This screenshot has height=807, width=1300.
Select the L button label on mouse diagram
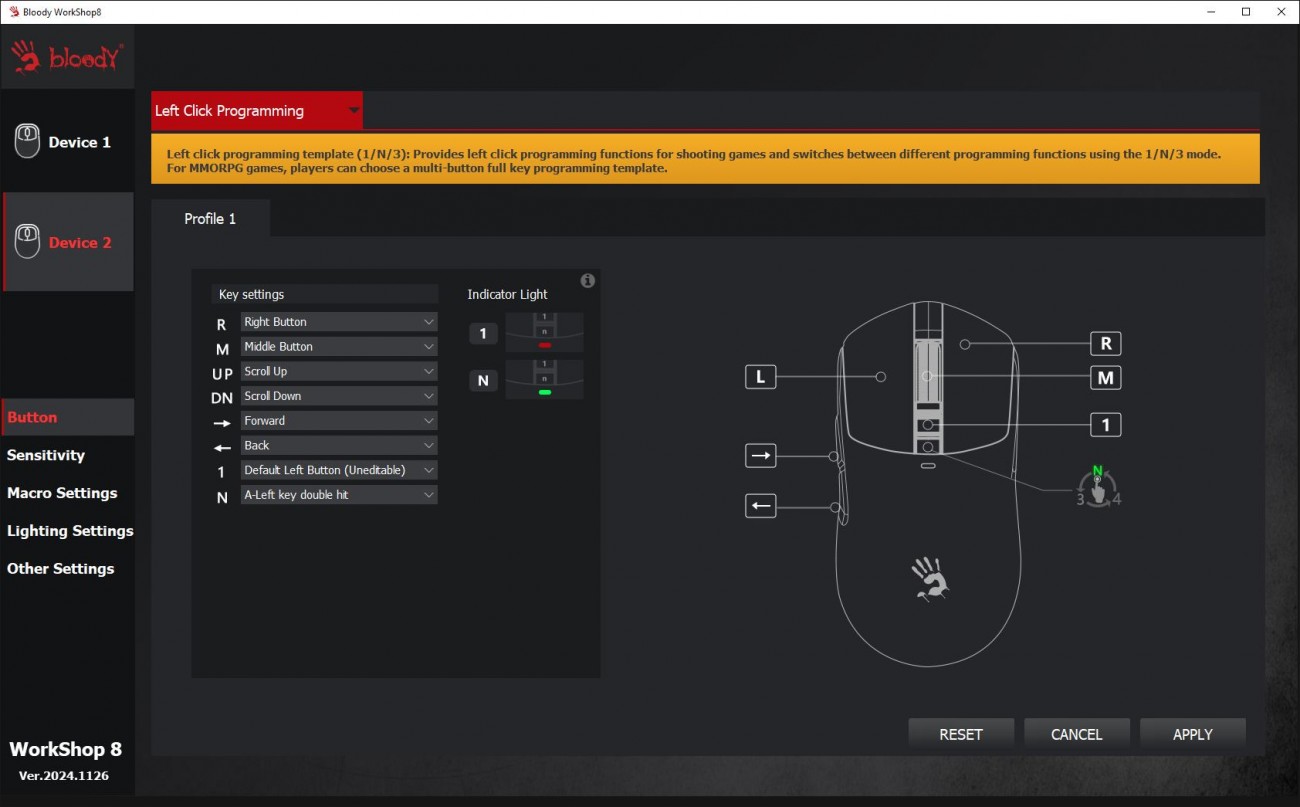(x=760, y=377)
